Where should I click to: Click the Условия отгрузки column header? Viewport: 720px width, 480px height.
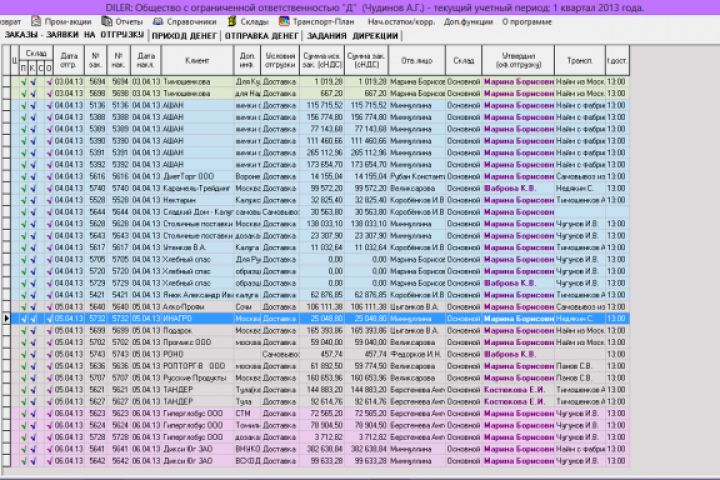(280, 60)
